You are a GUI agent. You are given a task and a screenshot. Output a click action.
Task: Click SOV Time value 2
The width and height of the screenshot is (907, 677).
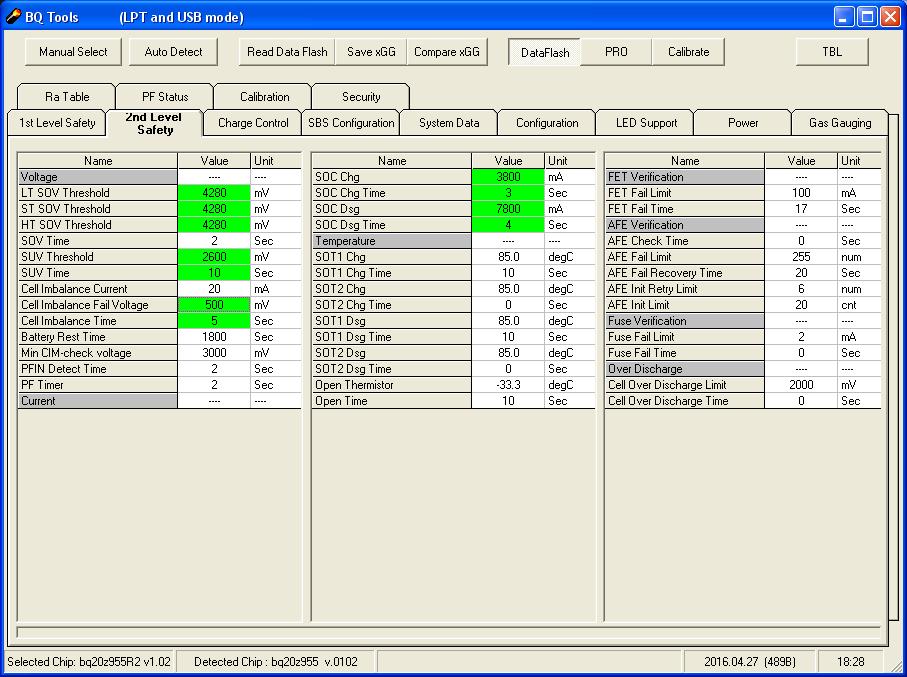coord(214,241)
